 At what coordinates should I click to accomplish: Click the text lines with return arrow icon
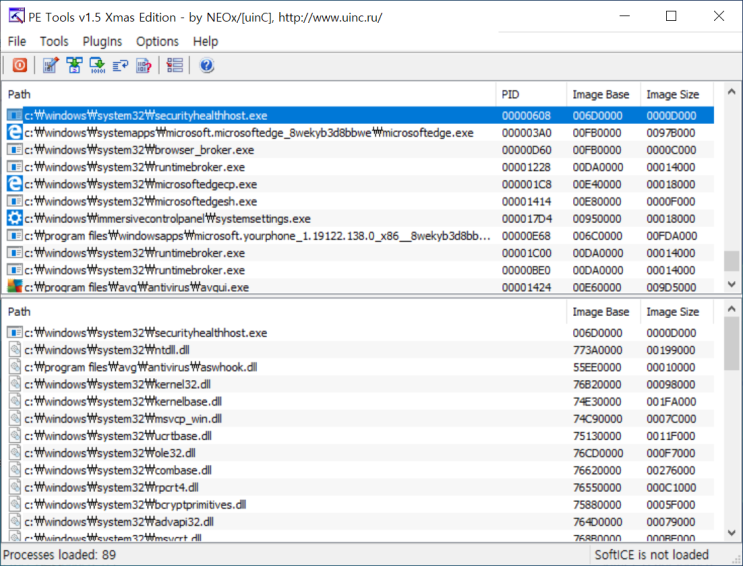point(120,66)
